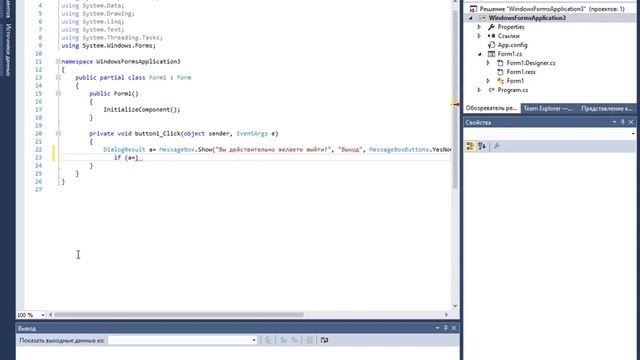Clear all output with toolbar icon
Viewport: 640px width, 360px height.
[x=309, y=340]
